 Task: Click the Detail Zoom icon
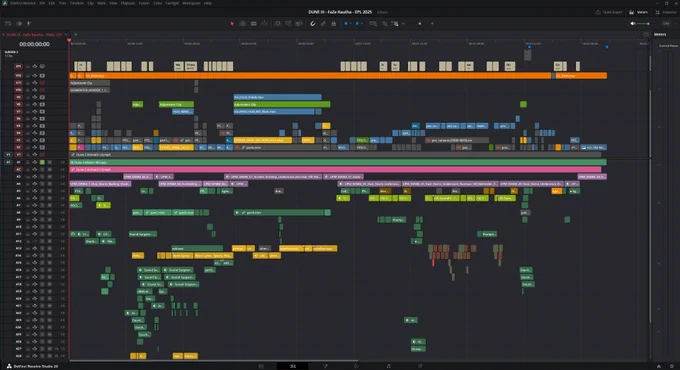tap(384, 23)
